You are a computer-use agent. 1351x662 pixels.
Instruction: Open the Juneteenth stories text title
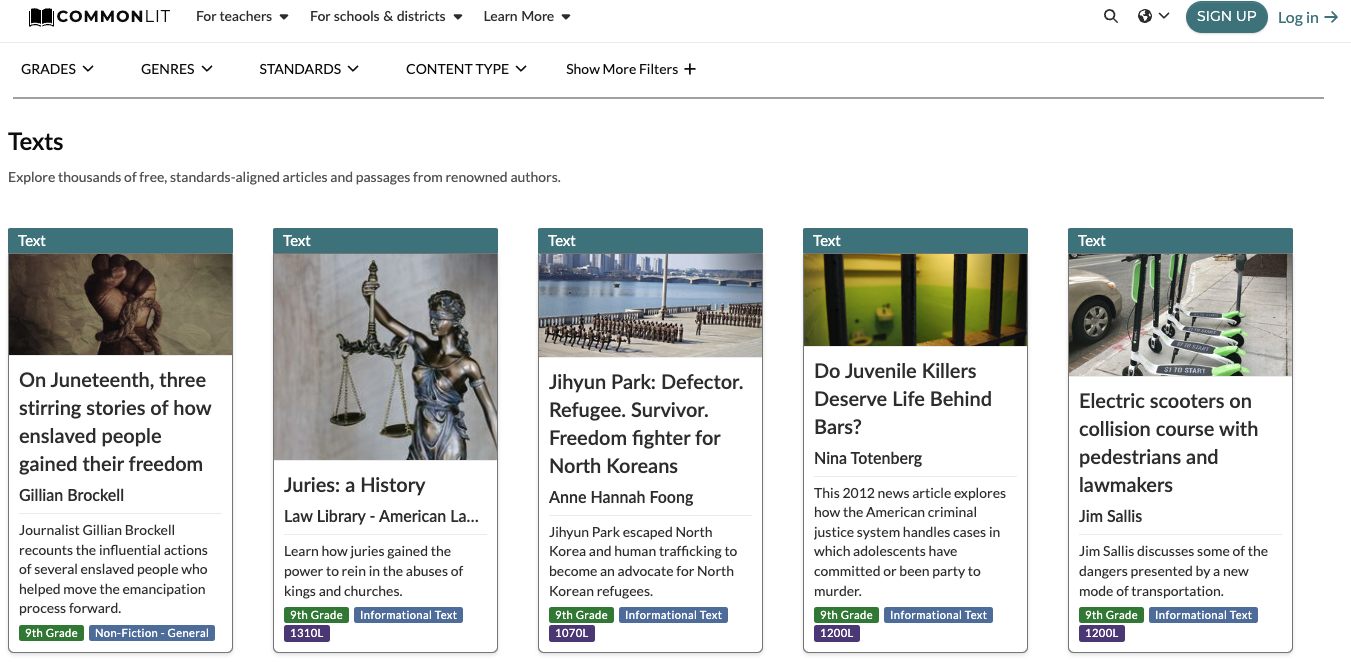pos(115,422)
